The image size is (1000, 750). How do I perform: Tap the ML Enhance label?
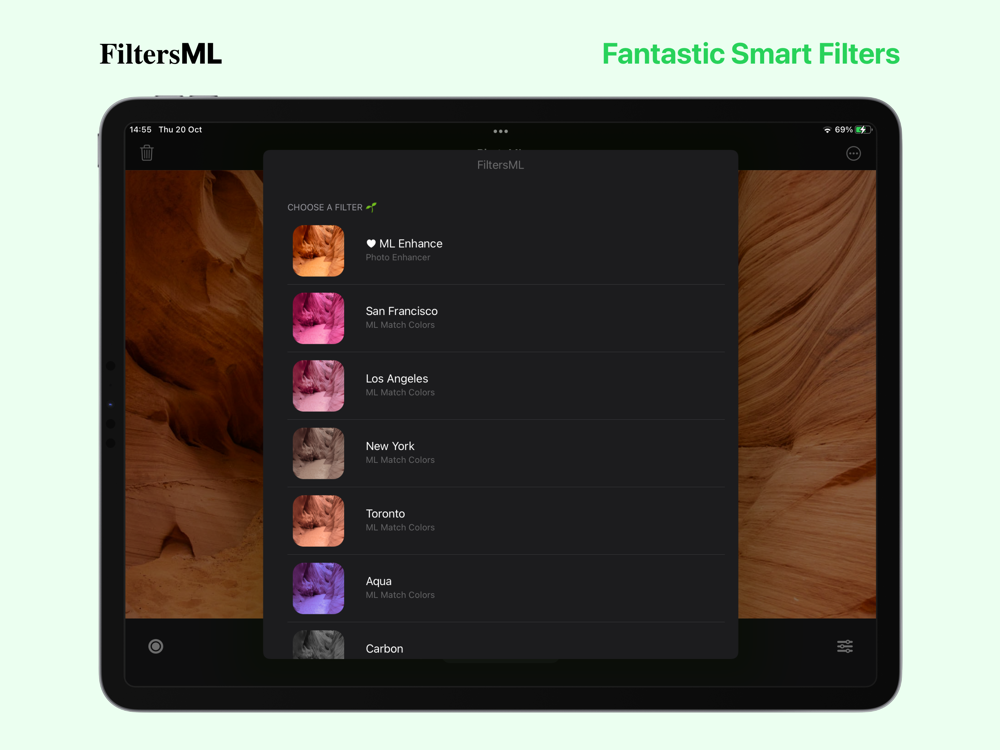pos(411,244)
